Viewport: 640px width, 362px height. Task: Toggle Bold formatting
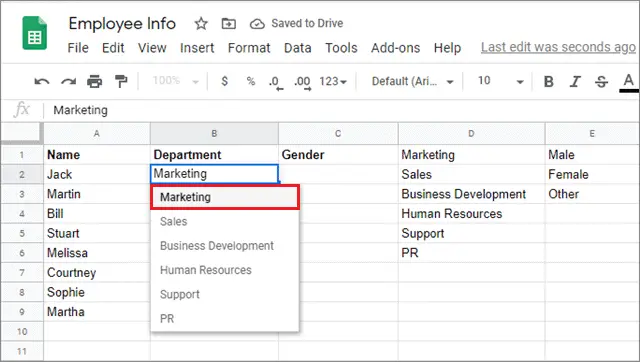(549, 82)
